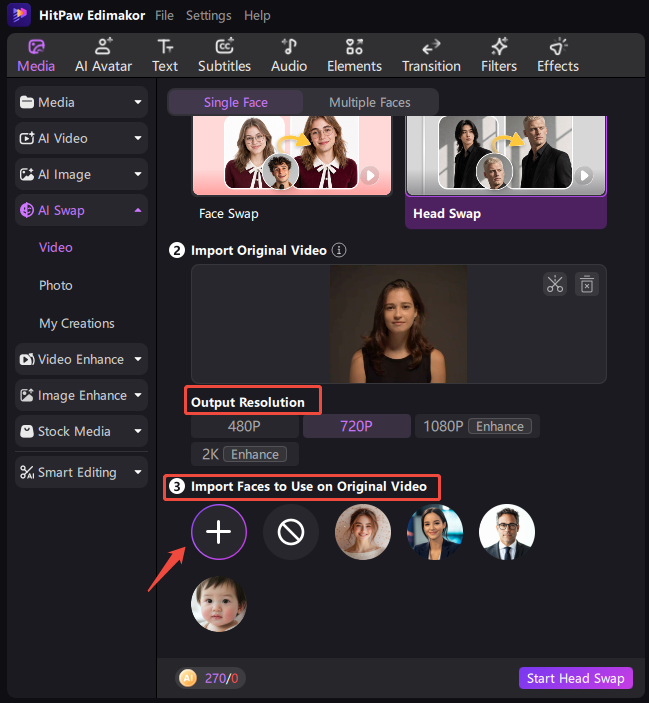The width and height of the screenshot is (649, 703).
Task: Expand the Smart Editing sidebar section
Action: point(81,472)
